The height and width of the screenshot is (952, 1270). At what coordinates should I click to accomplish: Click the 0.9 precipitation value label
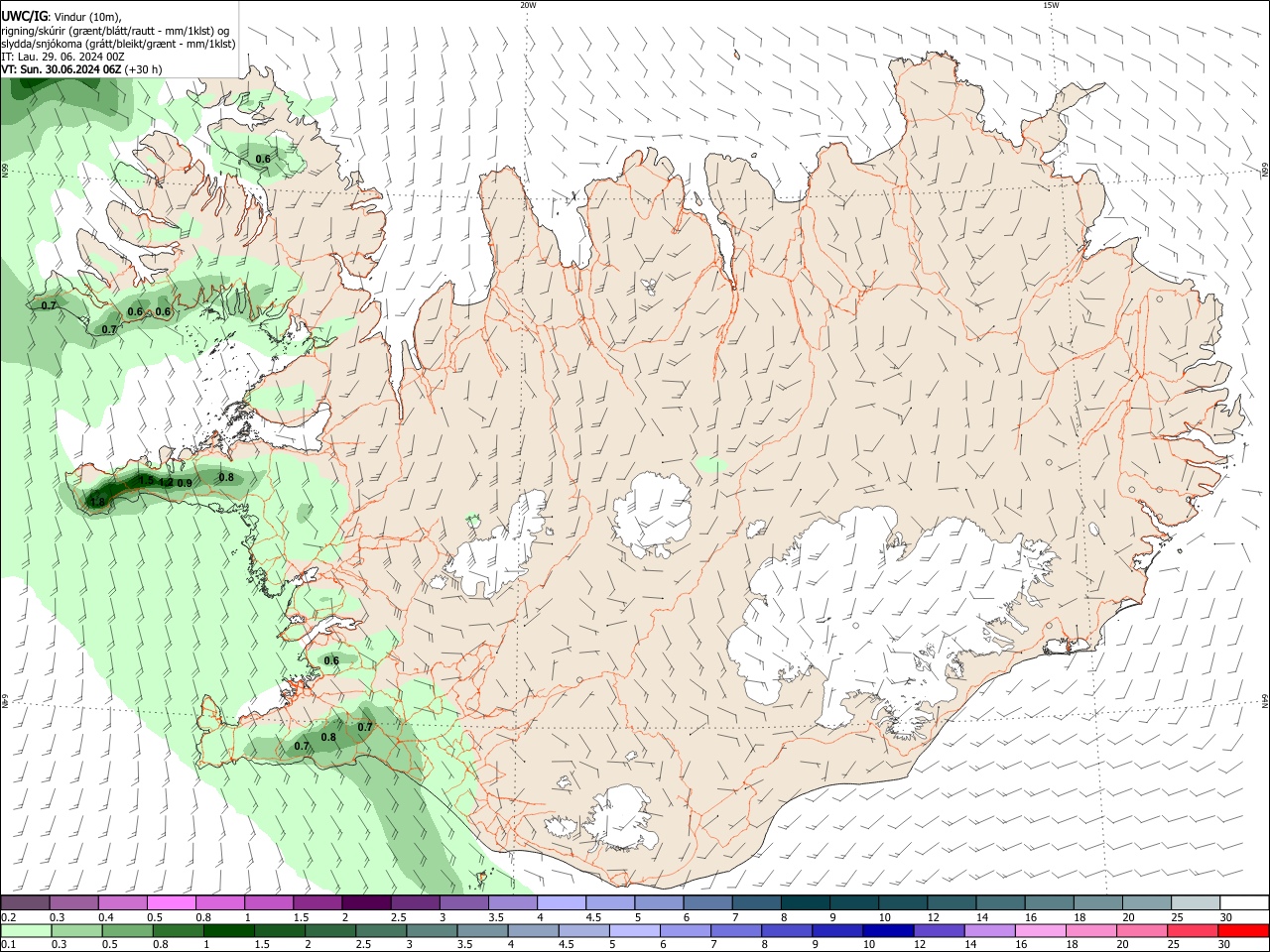click(185, 483)
